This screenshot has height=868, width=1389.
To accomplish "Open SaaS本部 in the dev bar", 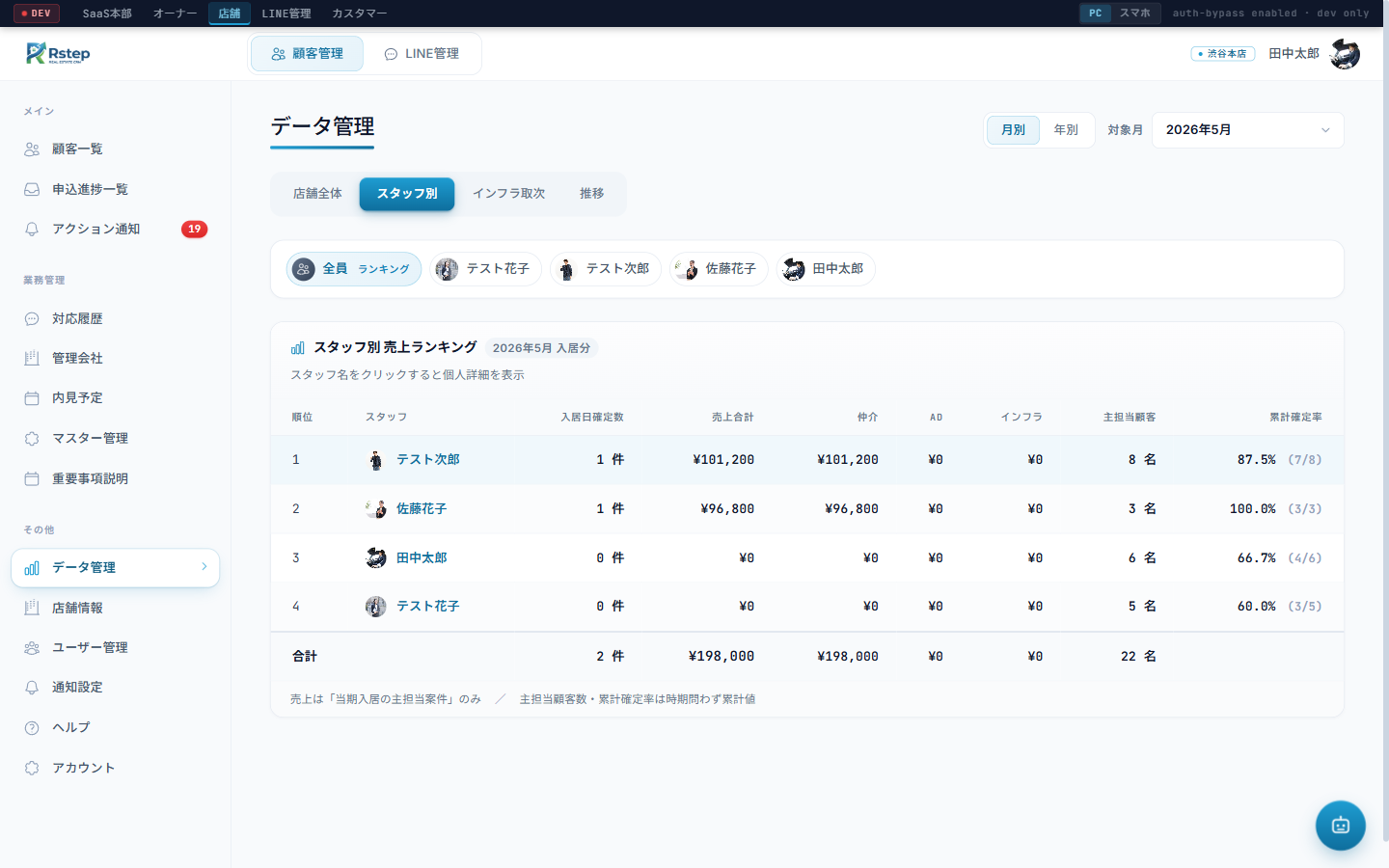I will pyautogui.click(x=107, y=14).
